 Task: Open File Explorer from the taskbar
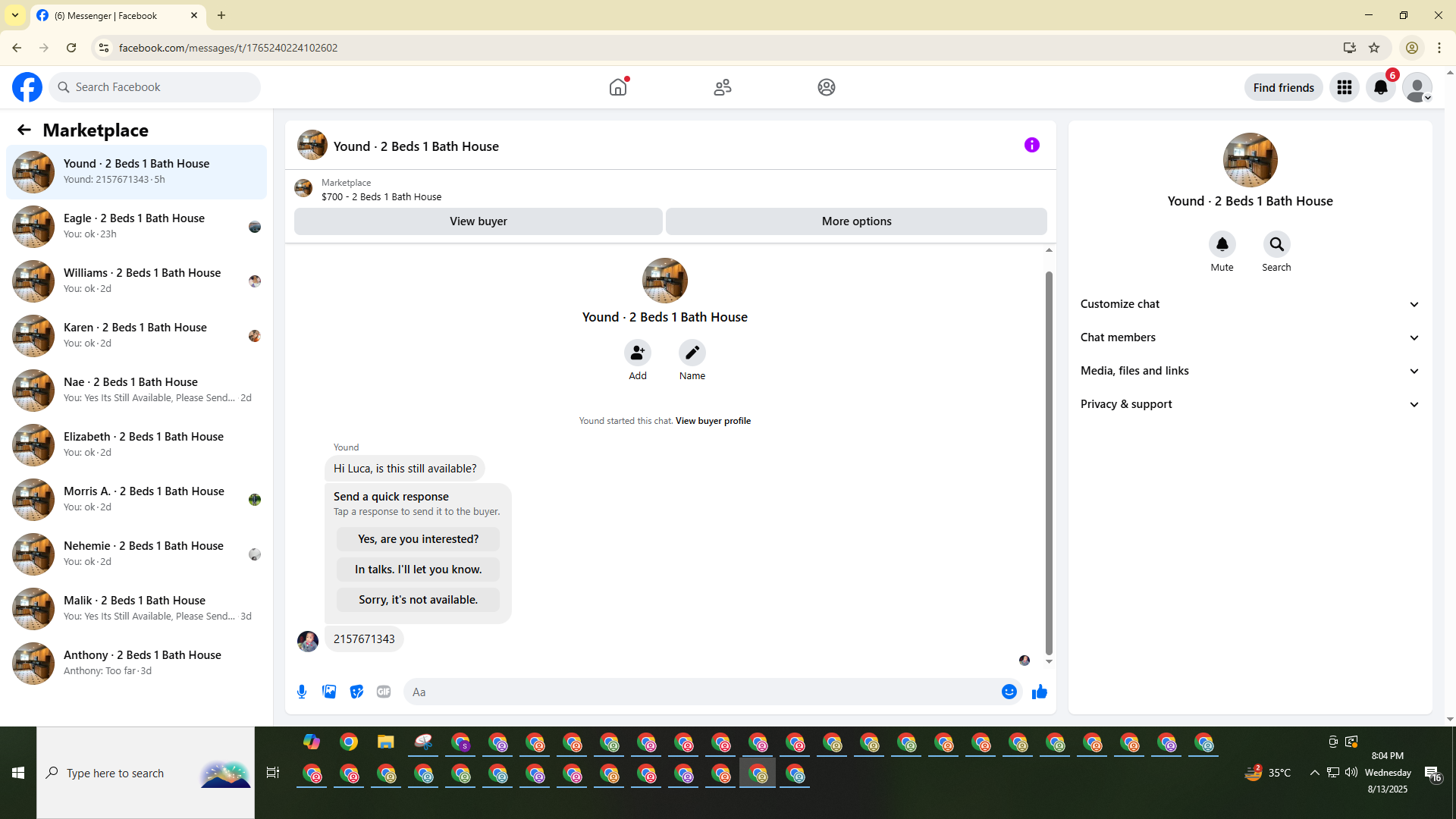[x=386, y=742]
